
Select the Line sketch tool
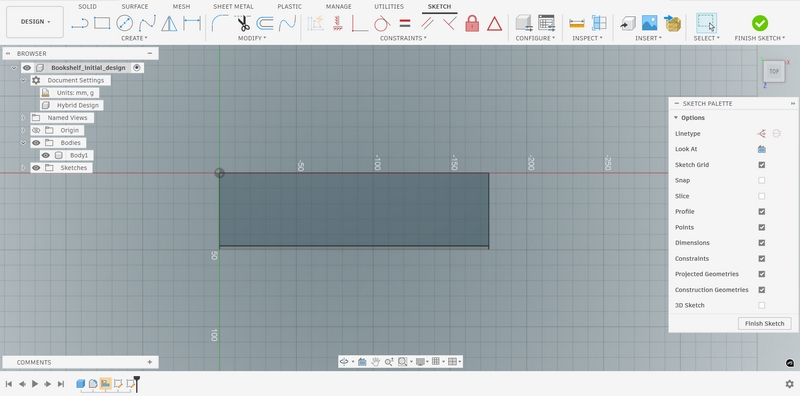[x=80, y=23]
